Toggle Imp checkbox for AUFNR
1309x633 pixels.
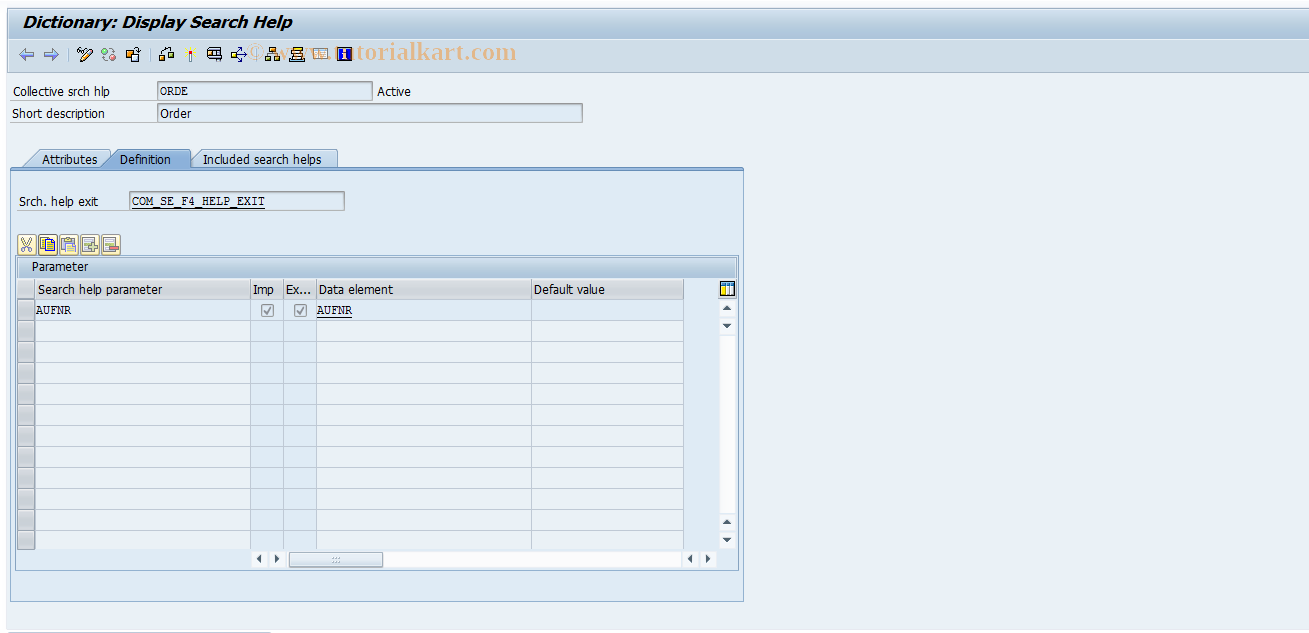[x=267, y=311]
